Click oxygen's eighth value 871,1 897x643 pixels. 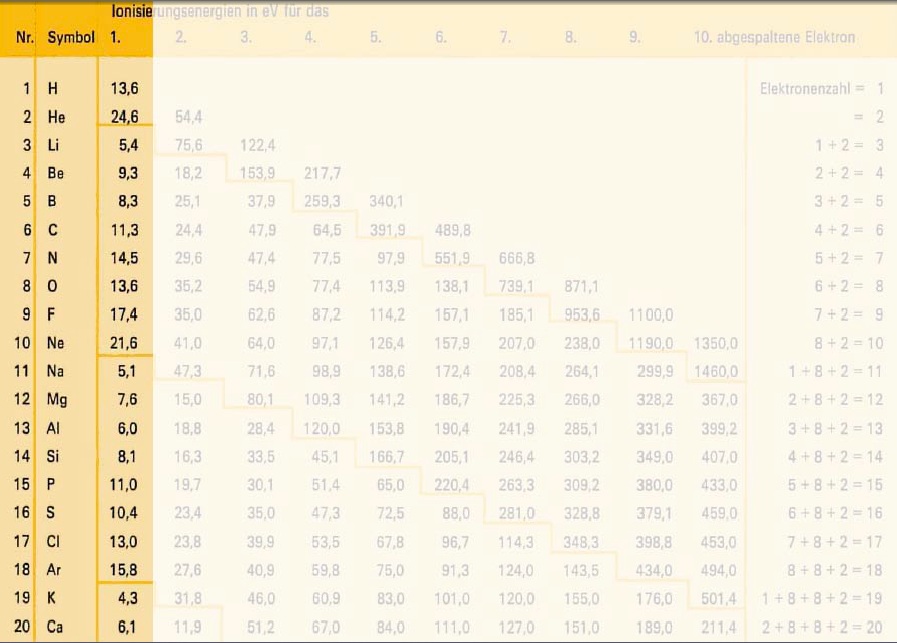582,286
